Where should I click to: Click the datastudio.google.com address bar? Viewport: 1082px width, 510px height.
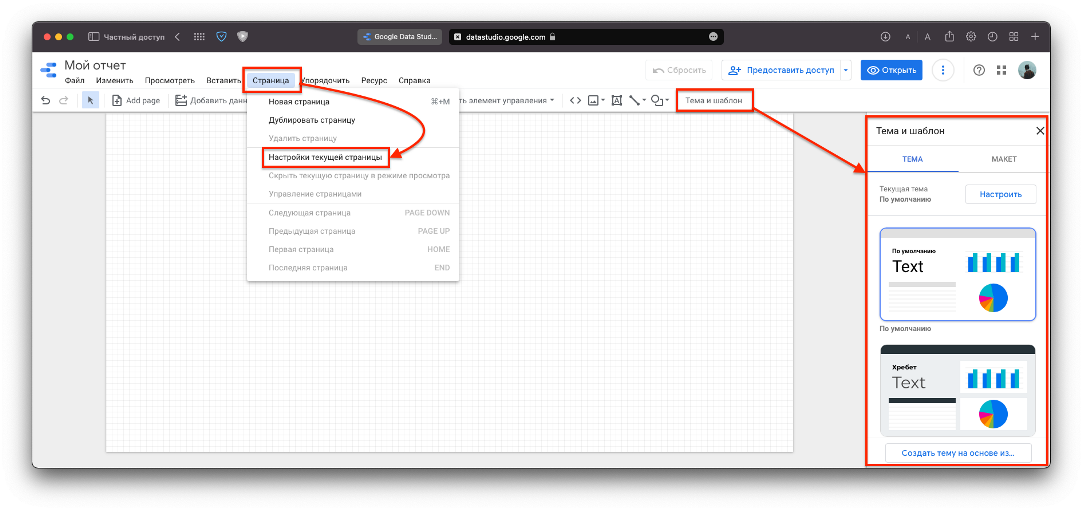click(586, 37)
